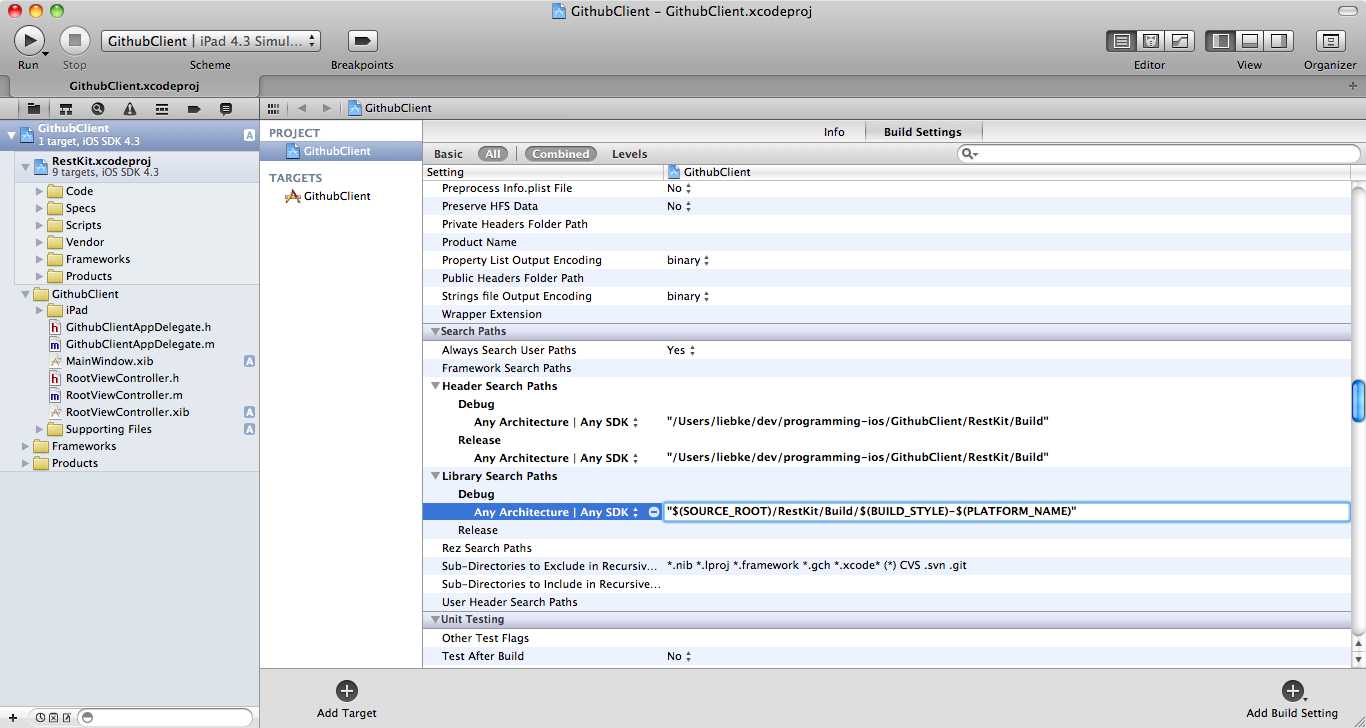Show the Search navigator
The image size is (1366, 728).
coord(98,108)
